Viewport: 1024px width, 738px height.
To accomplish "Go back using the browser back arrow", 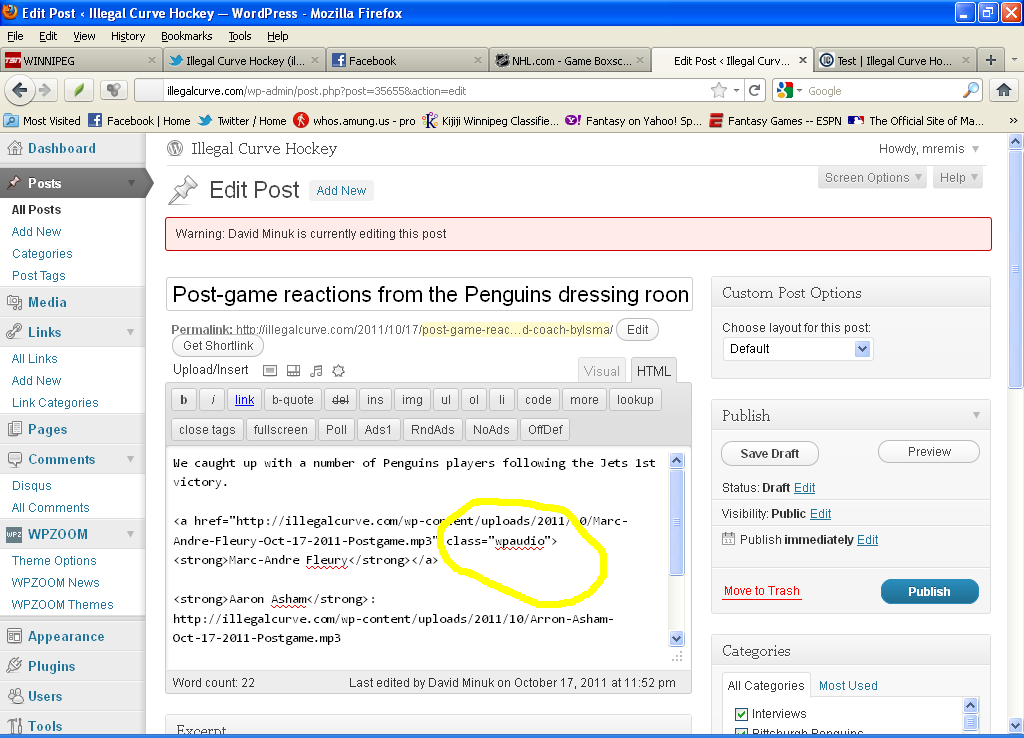I will pos(19,90).
